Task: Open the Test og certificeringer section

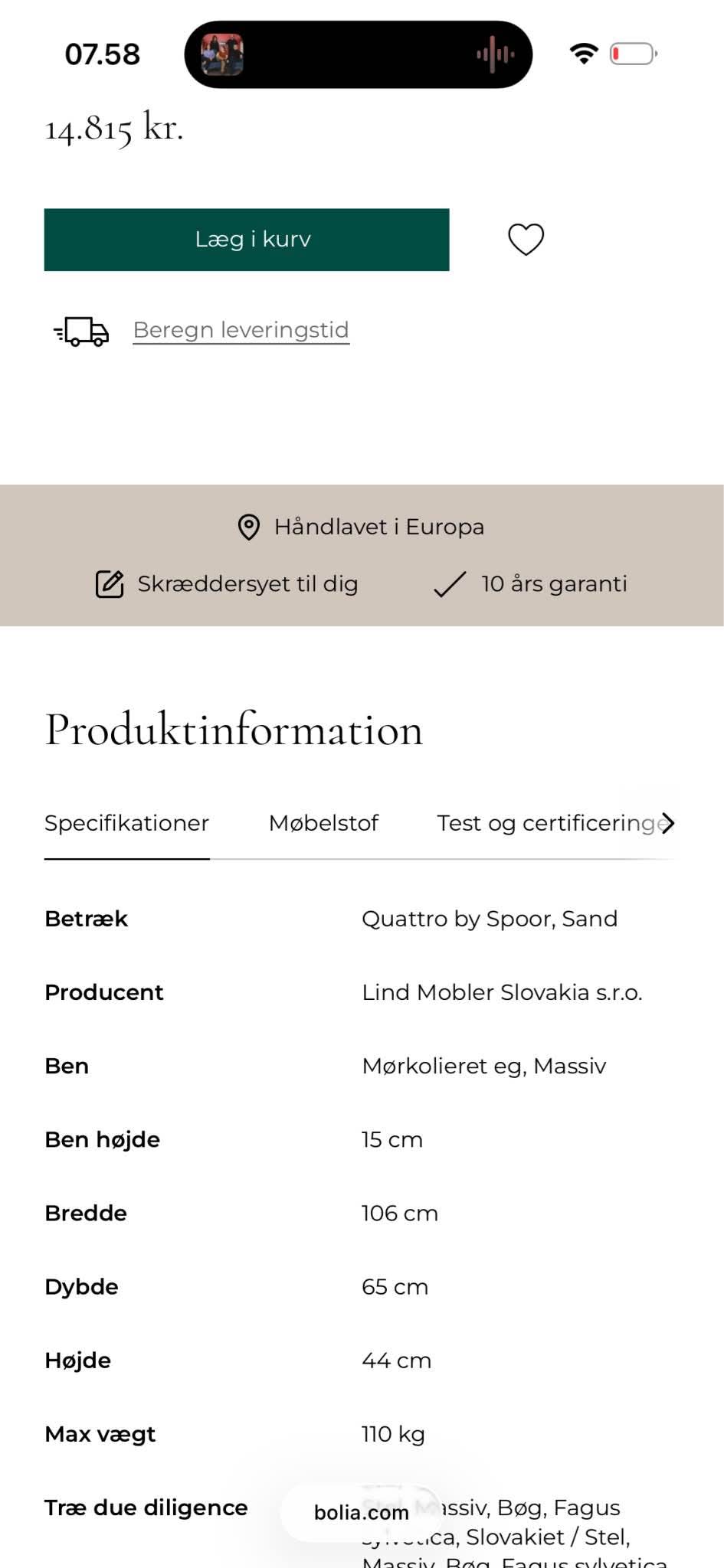Action: tap(545, 824)
